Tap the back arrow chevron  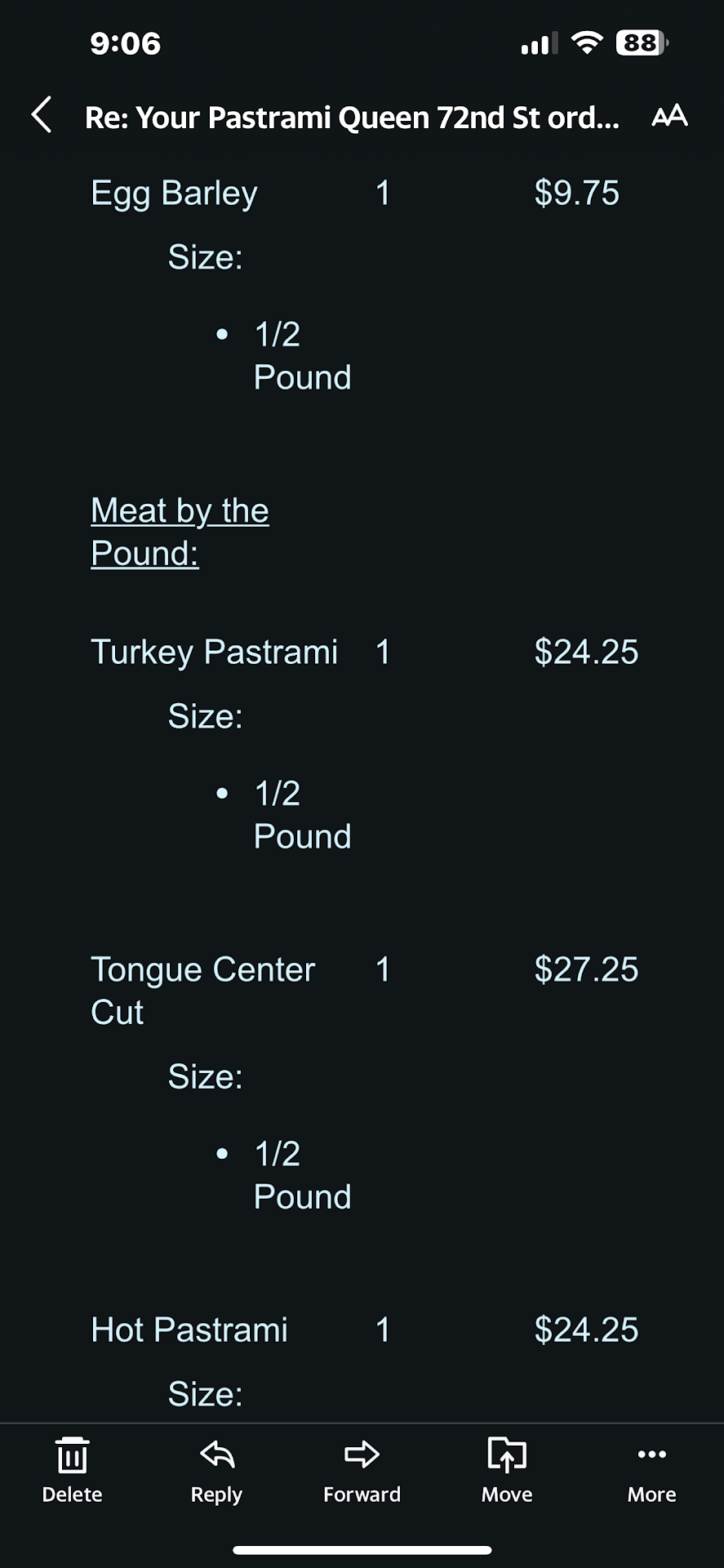point(42,114)
